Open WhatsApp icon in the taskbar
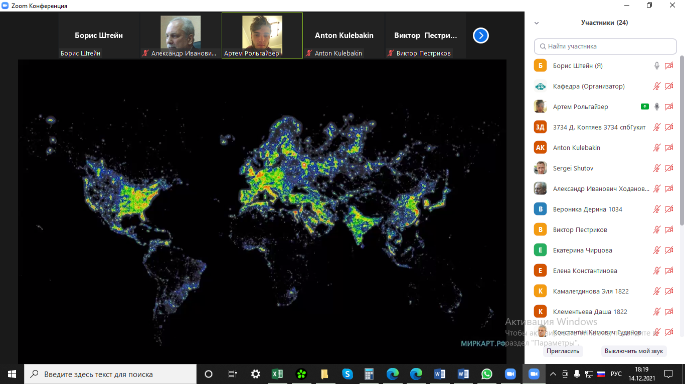Image resolution: width=685 pixels, height=384 pixels. pyautogui.click(x=487, y=374)
